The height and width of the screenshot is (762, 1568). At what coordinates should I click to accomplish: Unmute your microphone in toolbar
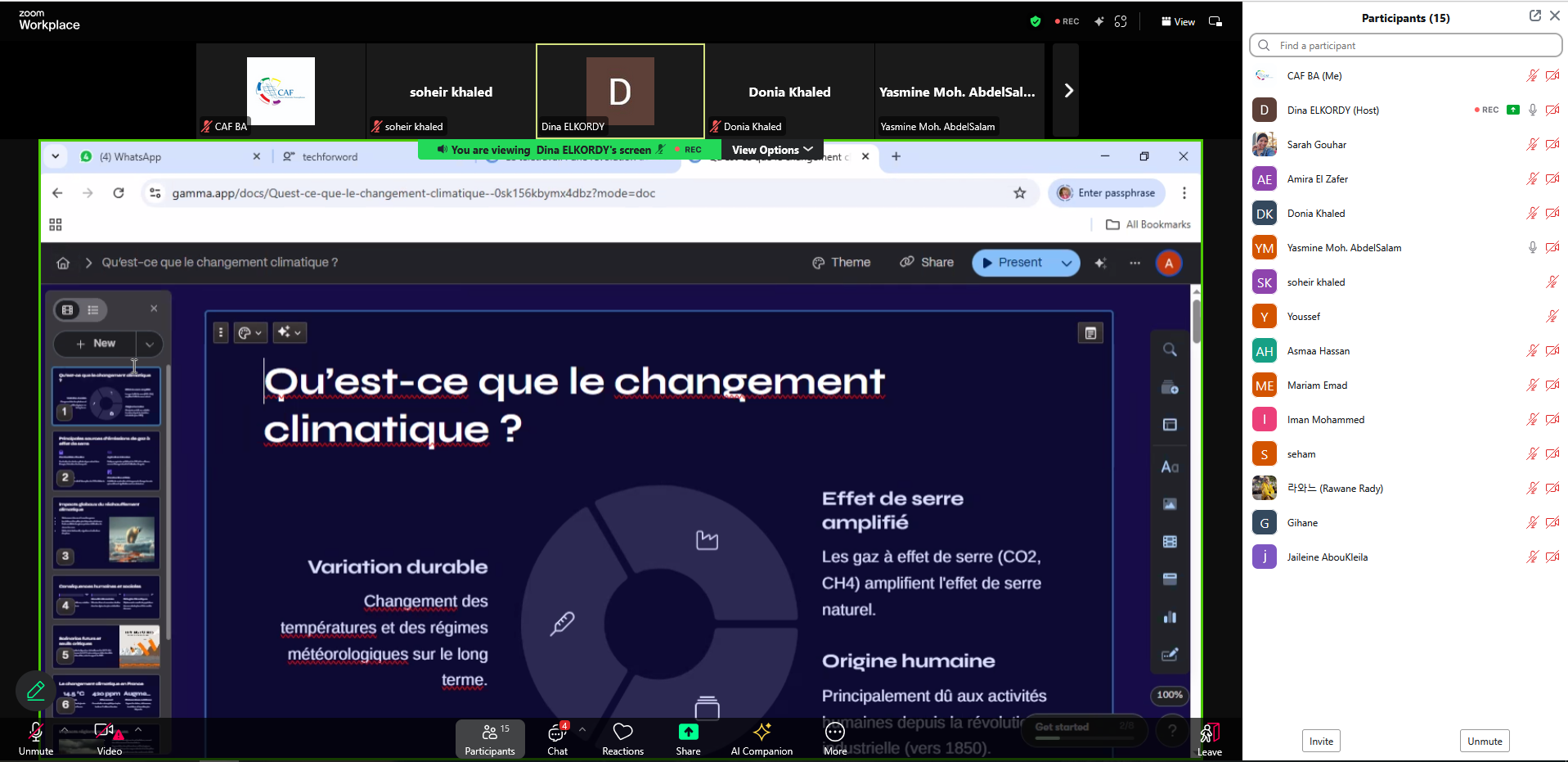point(36,738)
